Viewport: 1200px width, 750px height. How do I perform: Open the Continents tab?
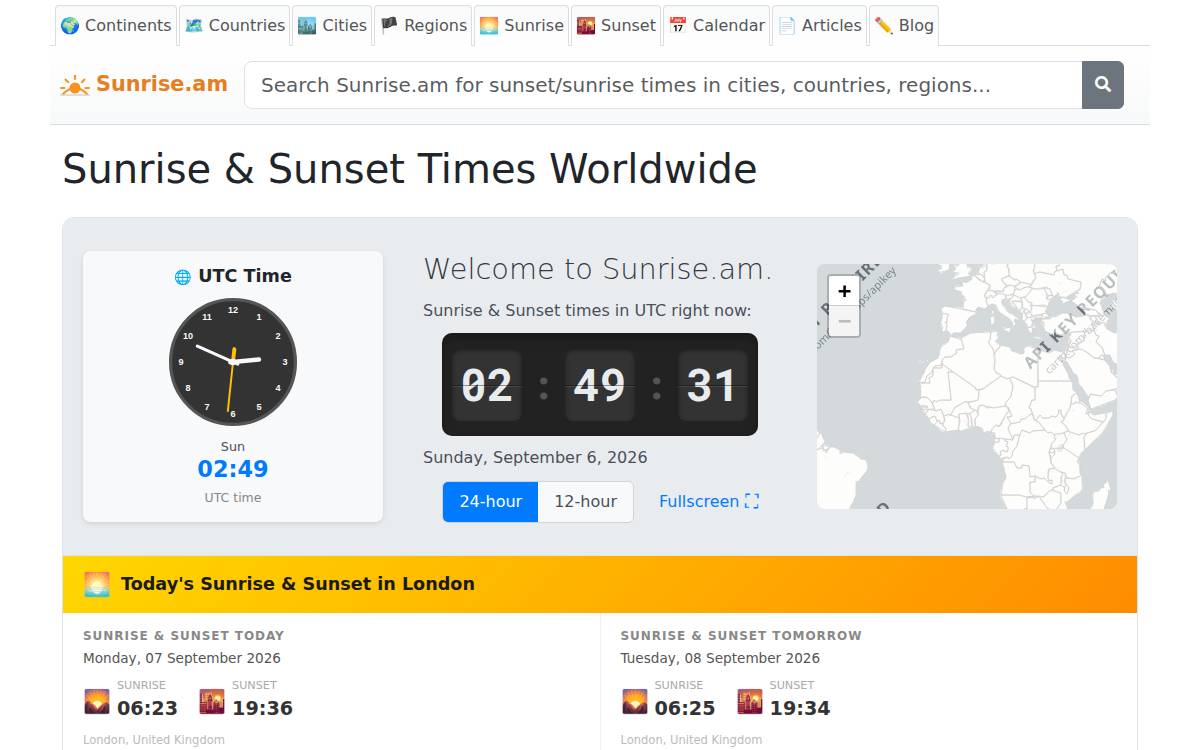click(x=116, y=26)
